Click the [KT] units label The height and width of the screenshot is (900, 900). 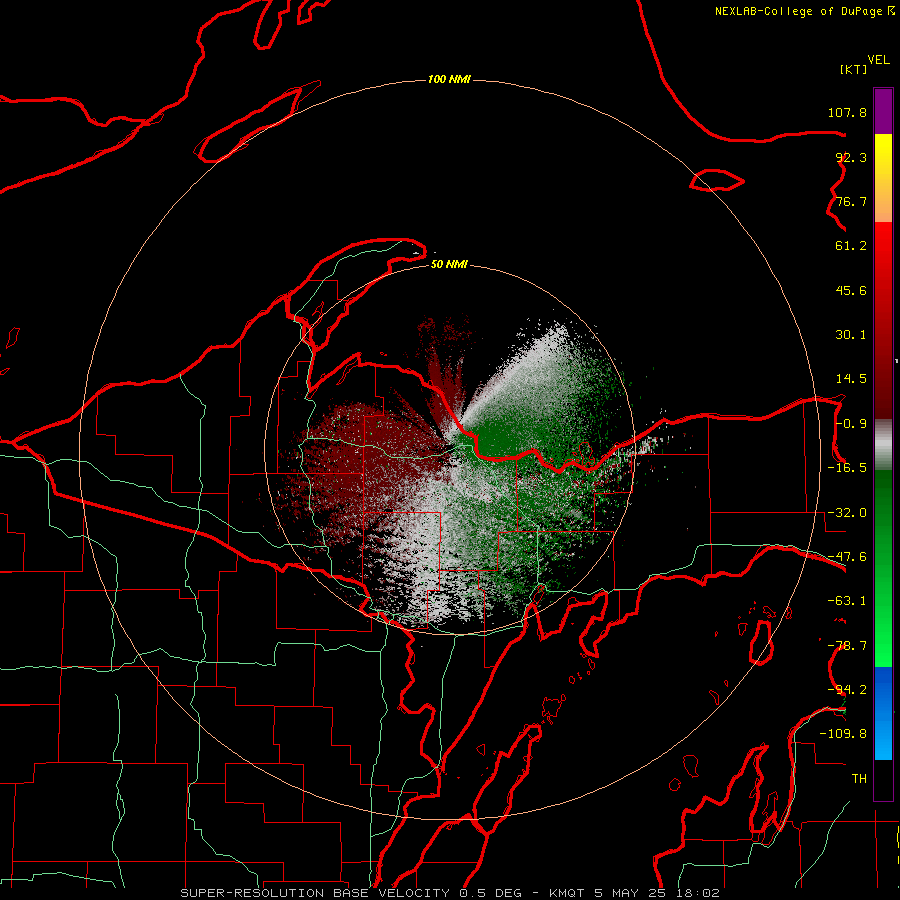pos(854,69)
